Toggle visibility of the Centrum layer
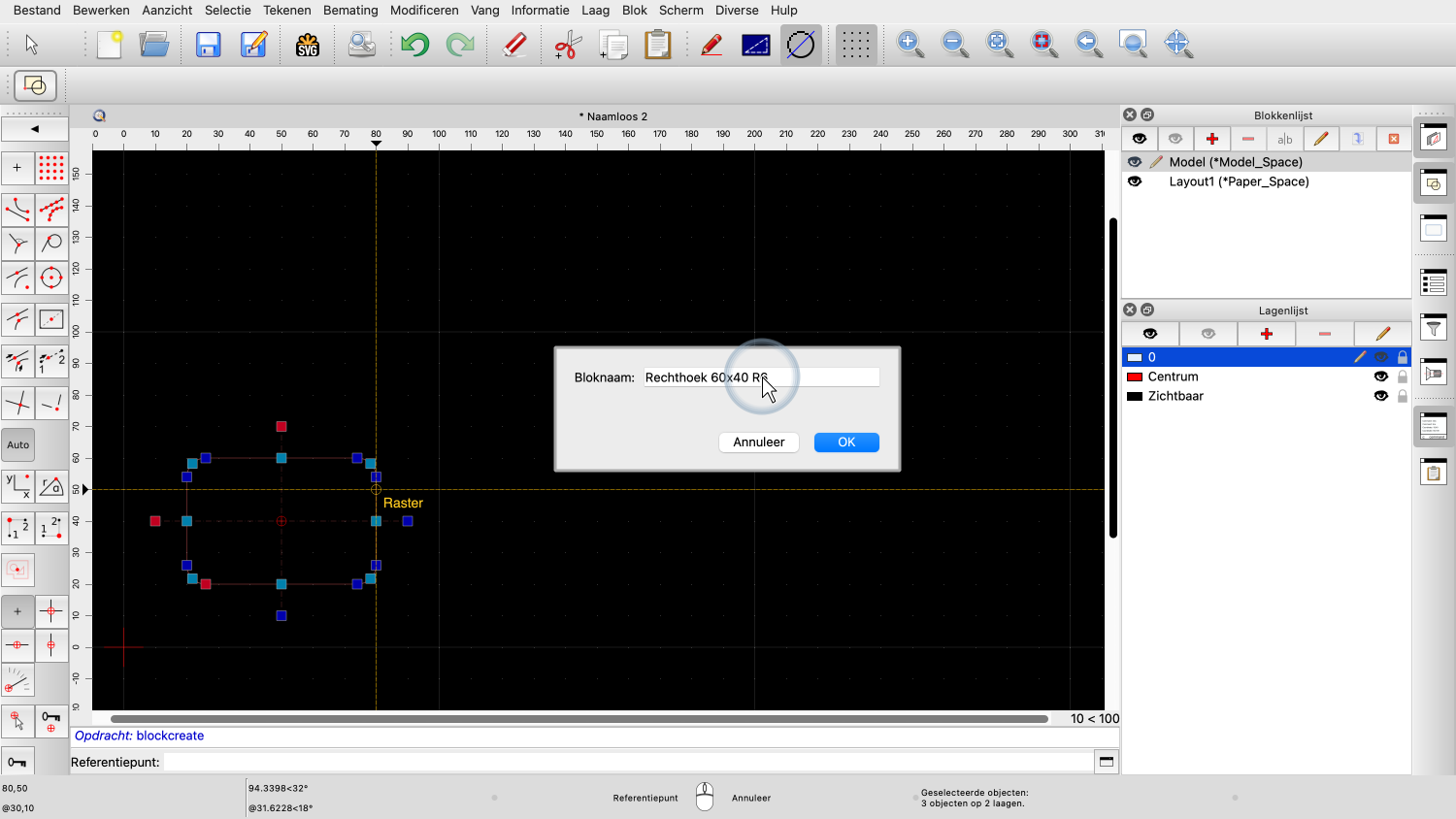Screen dimensions: 1456x819 1380,377
